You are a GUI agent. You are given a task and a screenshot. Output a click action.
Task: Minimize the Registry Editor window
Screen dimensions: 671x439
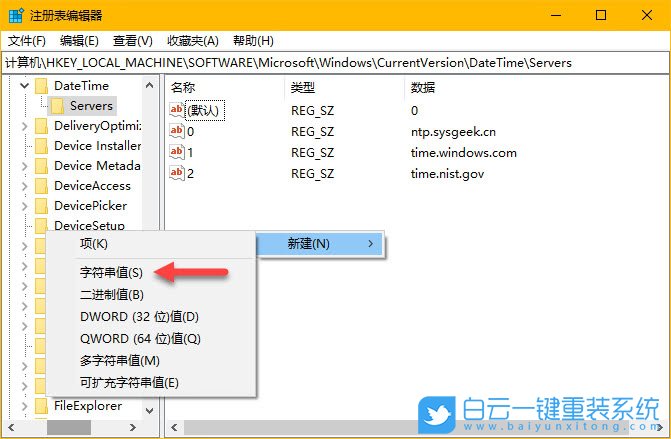click(x=556, y=15)
